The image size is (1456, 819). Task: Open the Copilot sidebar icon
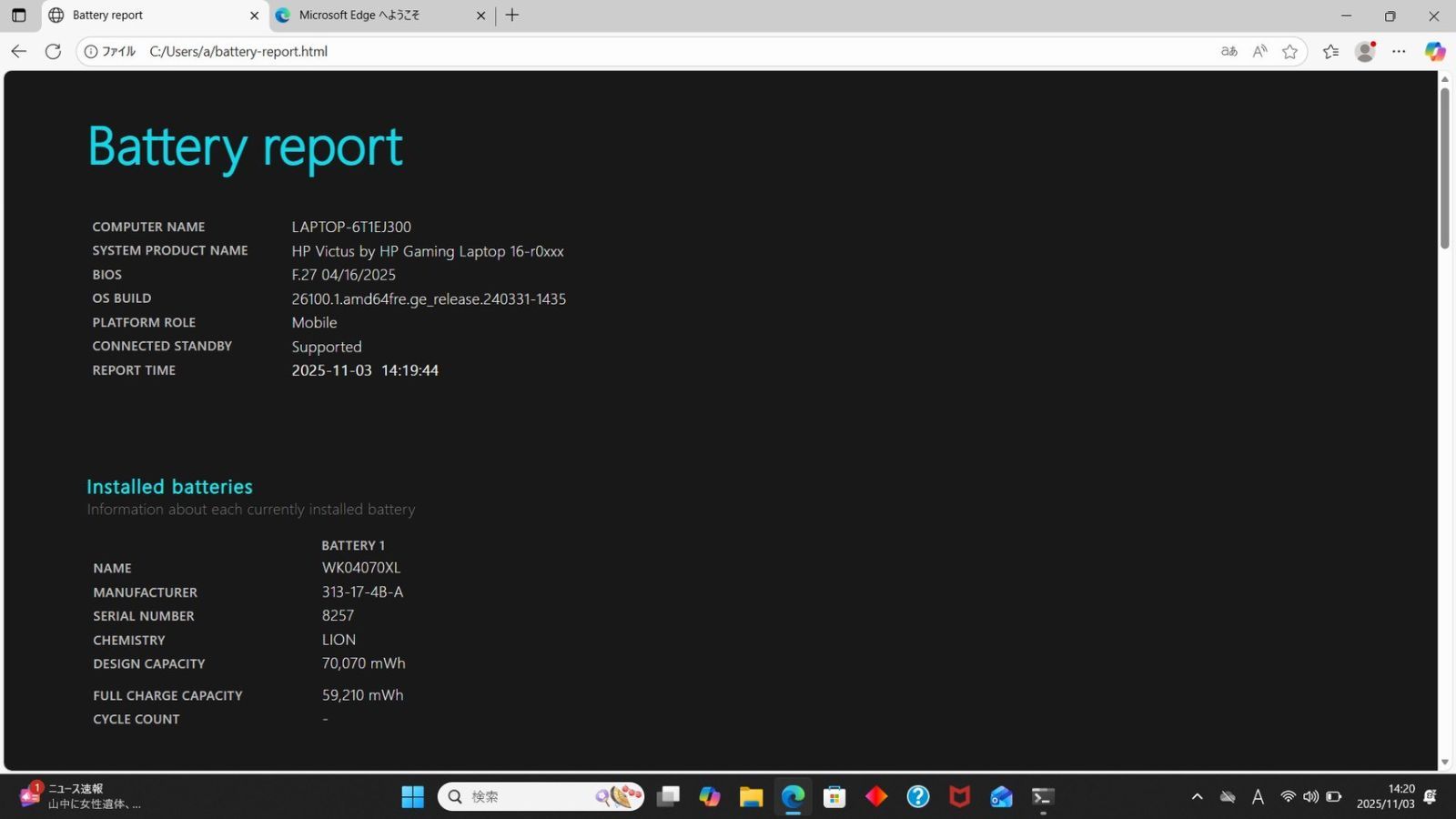(1435, 52)
